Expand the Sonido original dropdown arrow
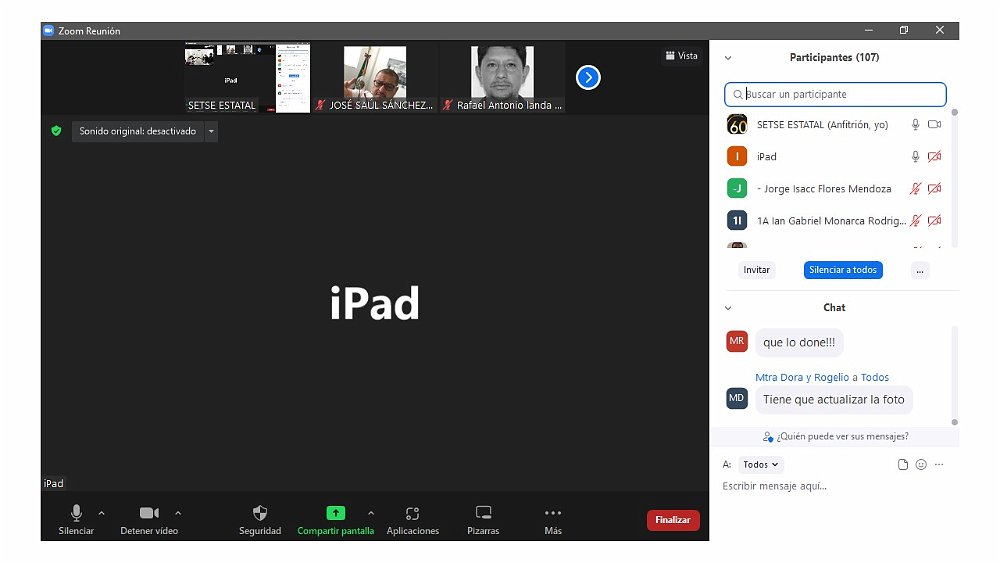This screenshot has width=1000, height=563. [x=211, y=131]
